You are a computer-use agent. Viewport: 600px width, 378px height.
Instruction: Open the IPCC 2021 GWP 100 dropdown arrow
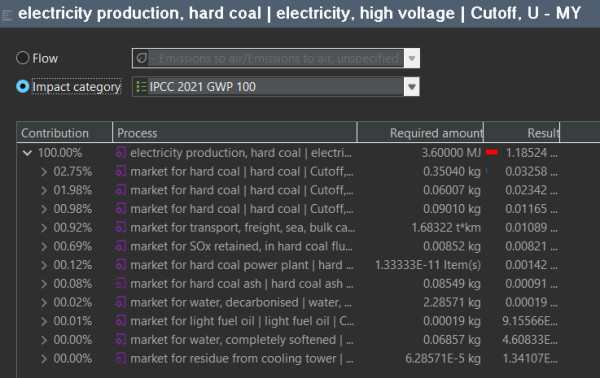(412, 87)
